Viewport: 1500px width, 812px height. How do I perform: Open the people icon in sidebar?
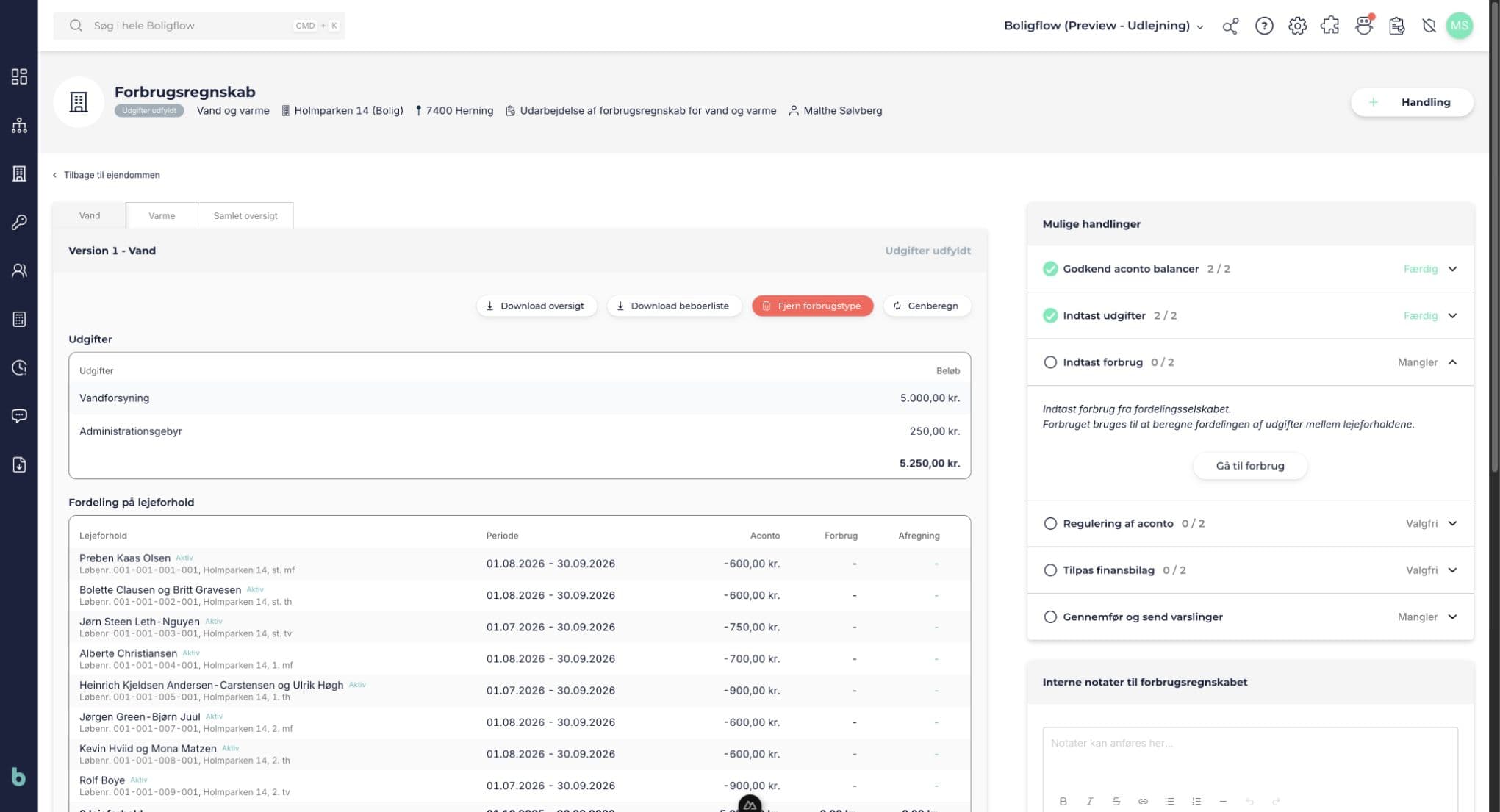pyautogui.click(x=19, y=270)
